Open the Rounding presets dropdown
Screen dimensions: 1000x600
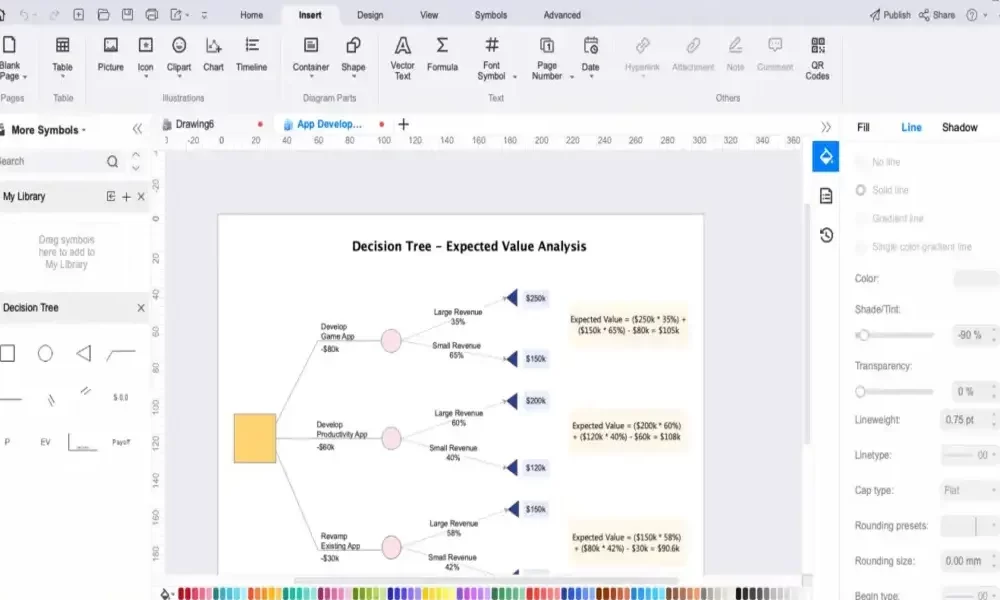coord(968,525)
